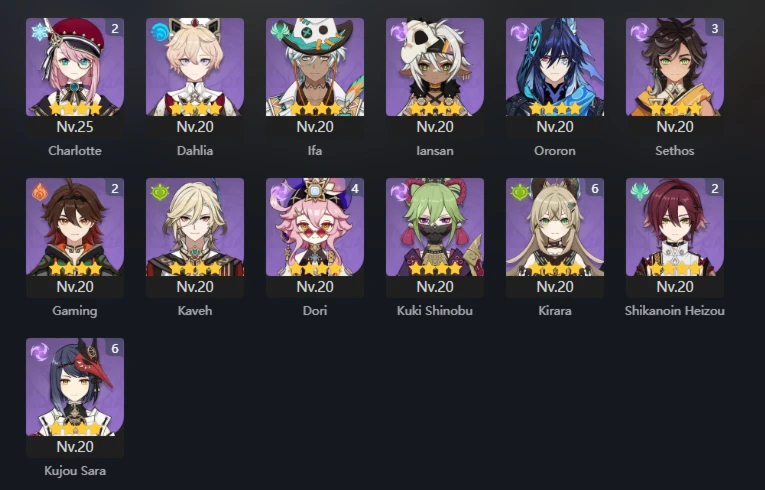
Task: Click the four-star rating on Kaveh
Action: [x=195, y=268]
